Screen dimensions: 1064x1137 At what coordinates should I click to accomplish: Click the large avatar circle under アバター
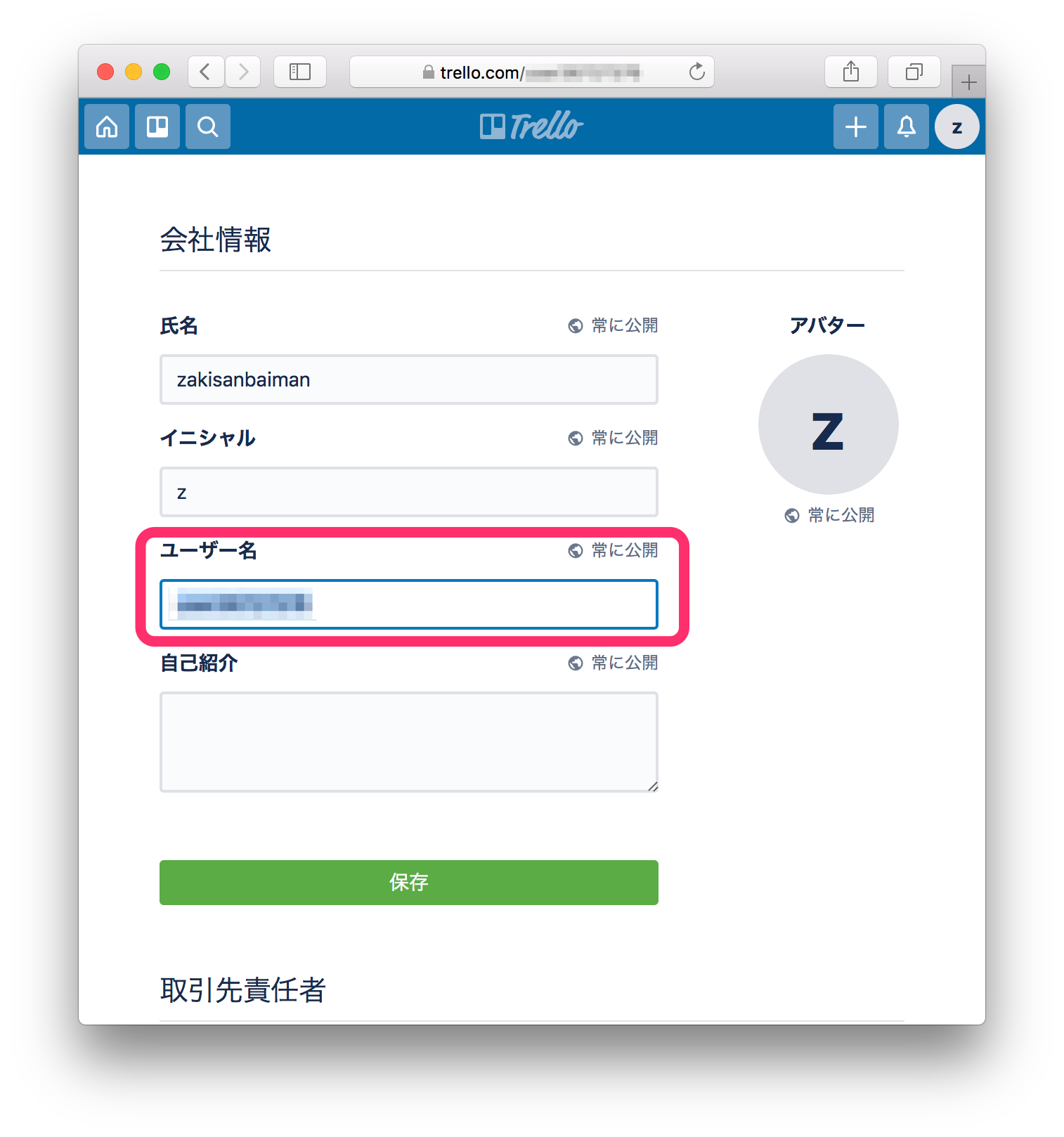(x=829, y=424)
